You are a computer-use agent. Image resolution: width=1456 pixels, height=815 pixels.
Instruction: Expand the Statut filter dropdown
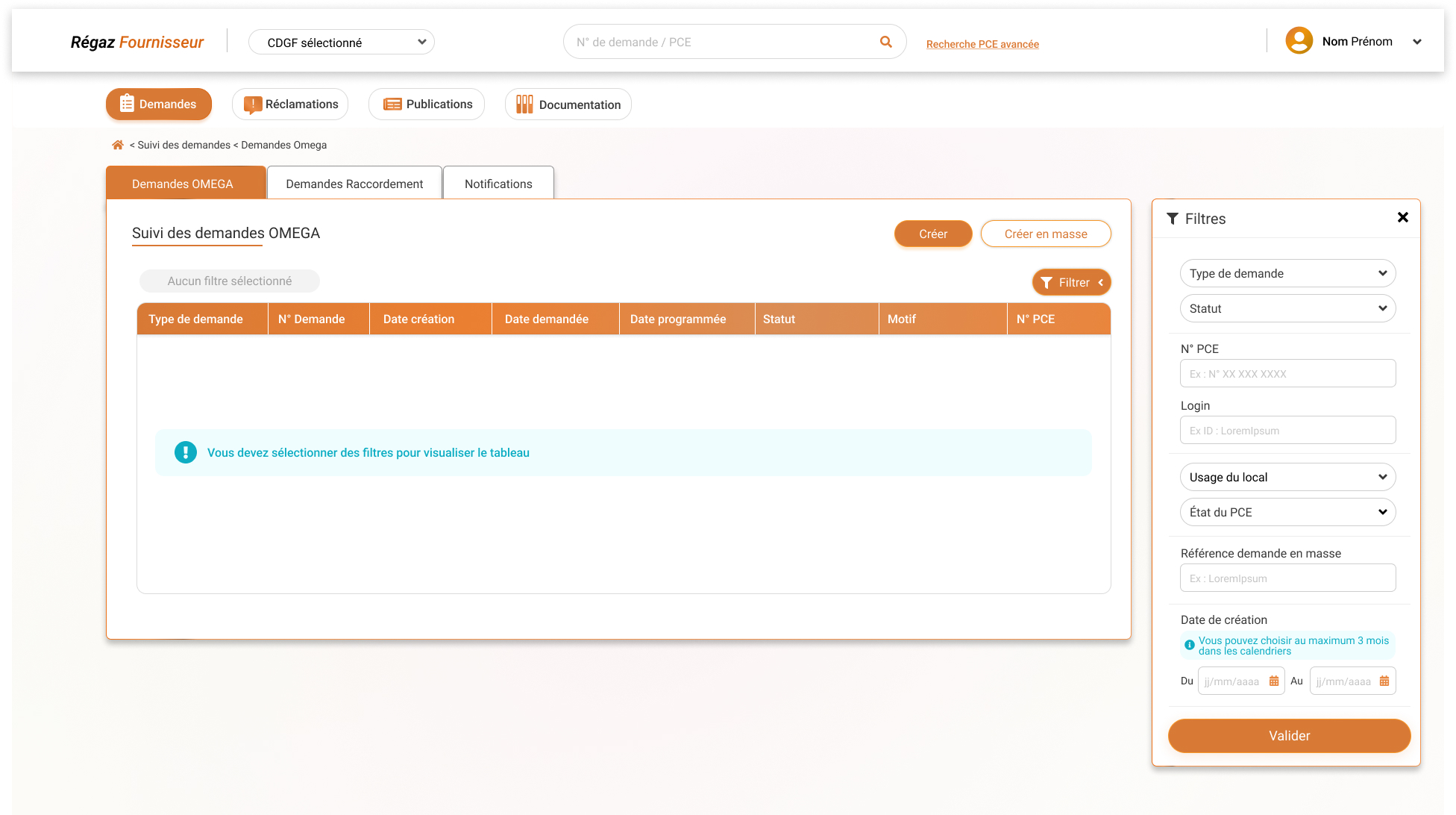tap(1287, 308)
